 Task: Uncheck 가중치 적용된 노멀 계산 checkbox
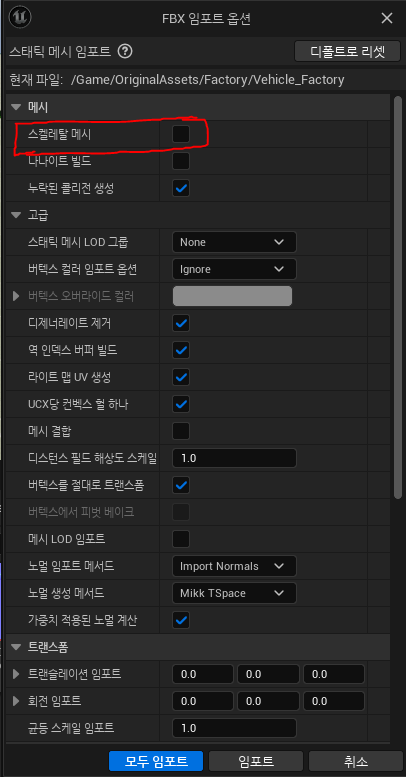[181, 620]
